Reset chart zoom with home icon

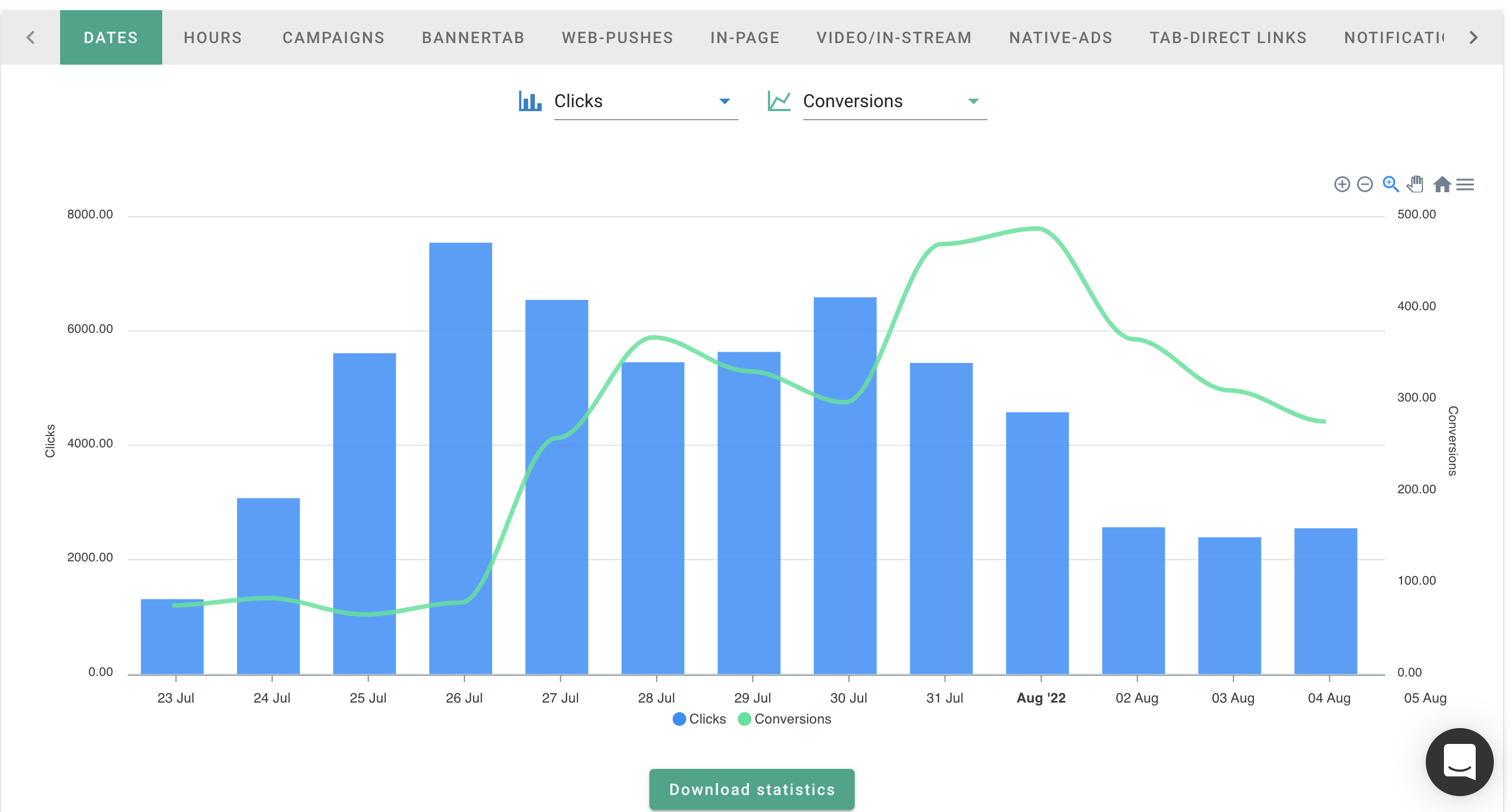pyautogui.click(x=1442, y=184)
